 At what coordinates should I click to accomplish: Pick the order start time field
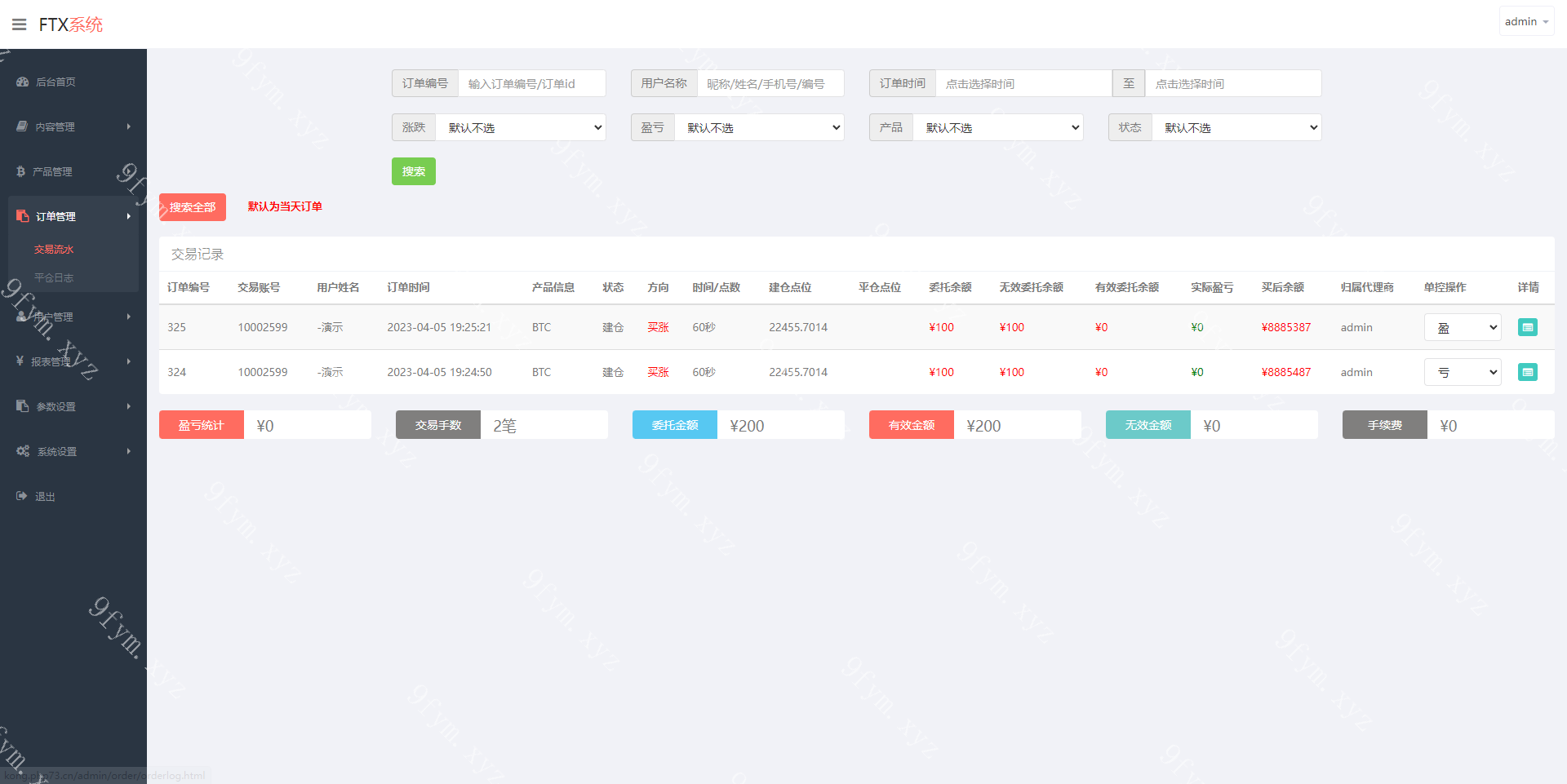pyautogui.click(x=1023, y=83)
